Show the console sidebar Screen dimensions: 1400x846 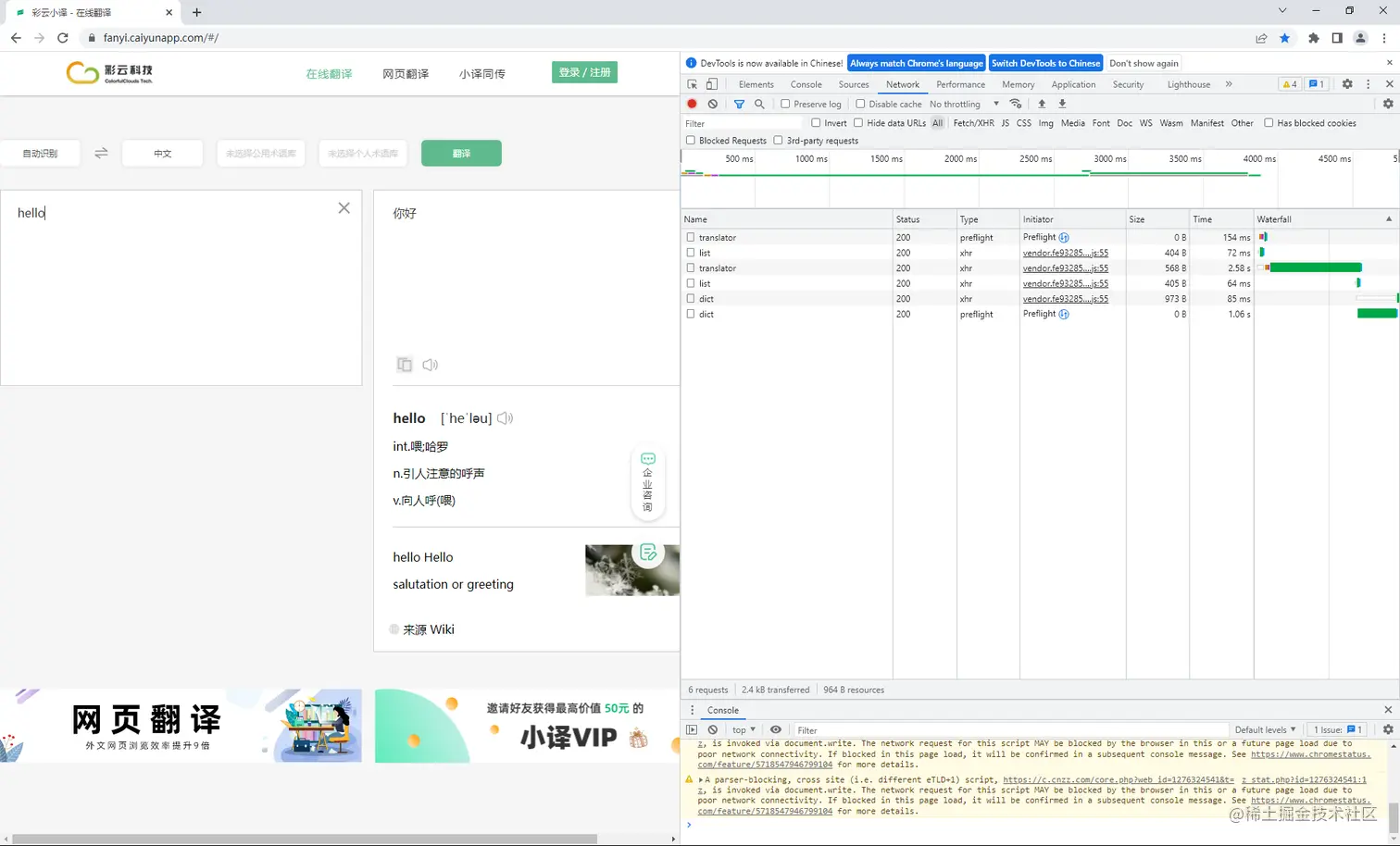[x=692, y=729]
